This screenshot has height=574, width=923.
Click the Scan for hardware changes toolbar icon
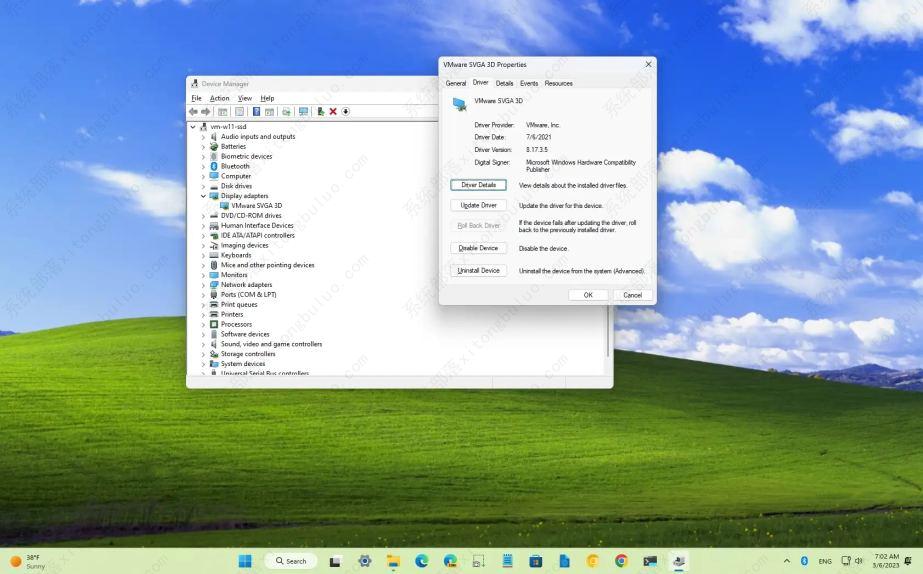coord(303,111)
